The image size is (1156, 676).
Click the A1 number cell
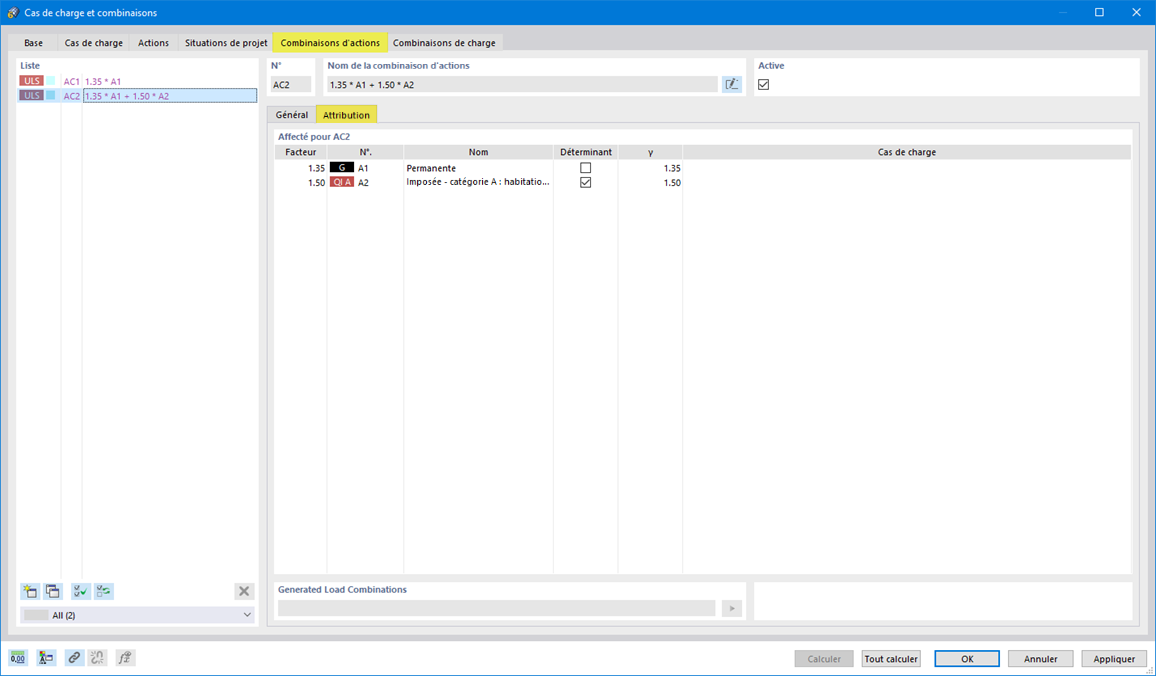363,168
